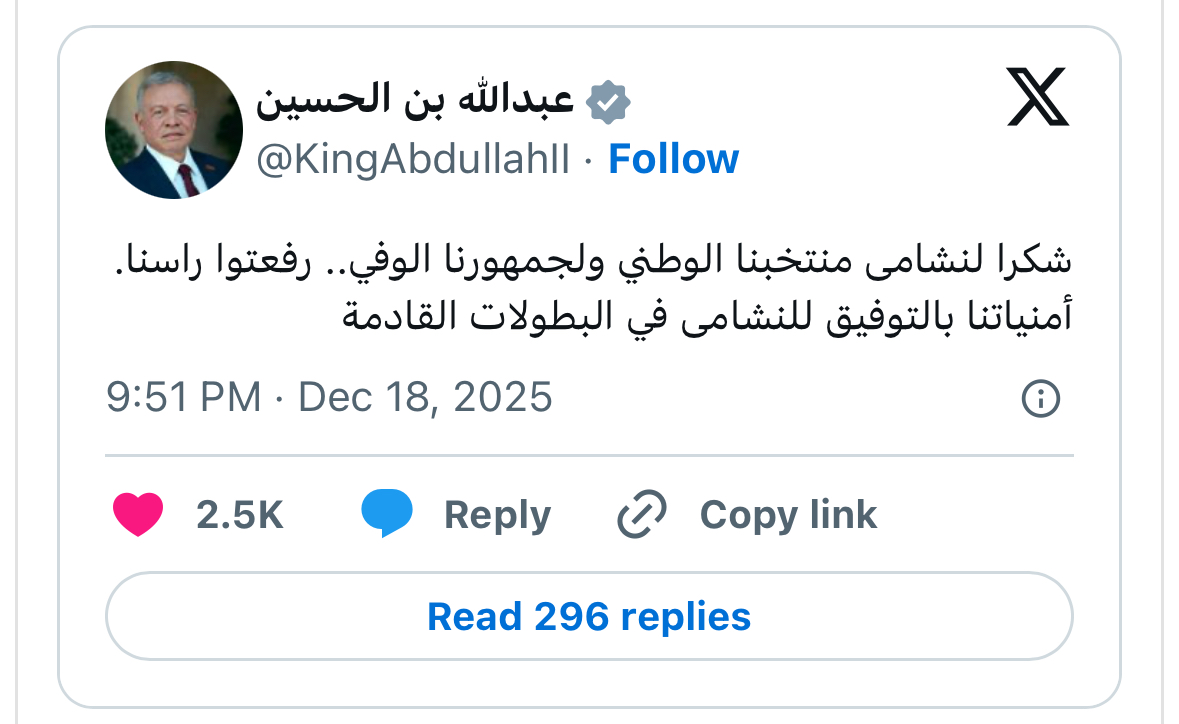Click the number 296 in the replies button
The width and height of the screenshot is (1179, 724).
(571, 616)
